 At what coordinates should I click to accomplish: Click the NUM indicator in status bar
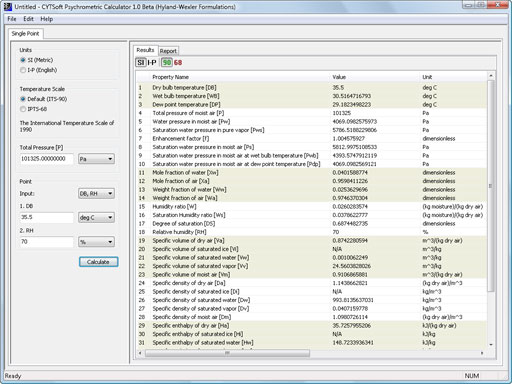pyautogui.click(x=472, y=376)
